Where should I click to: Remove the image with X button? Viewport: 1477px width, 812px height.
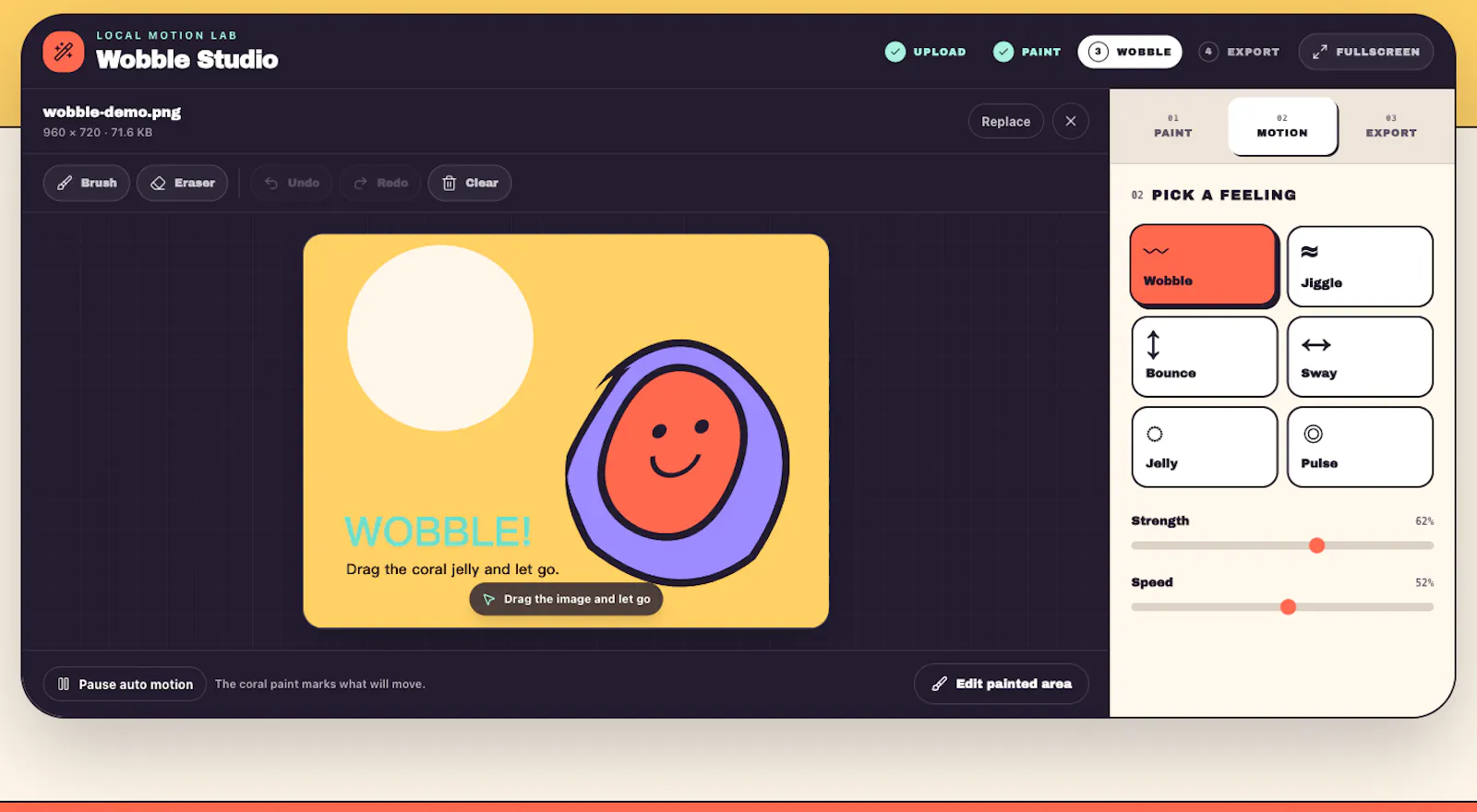pyautogui.click(x=1071, y=121)
